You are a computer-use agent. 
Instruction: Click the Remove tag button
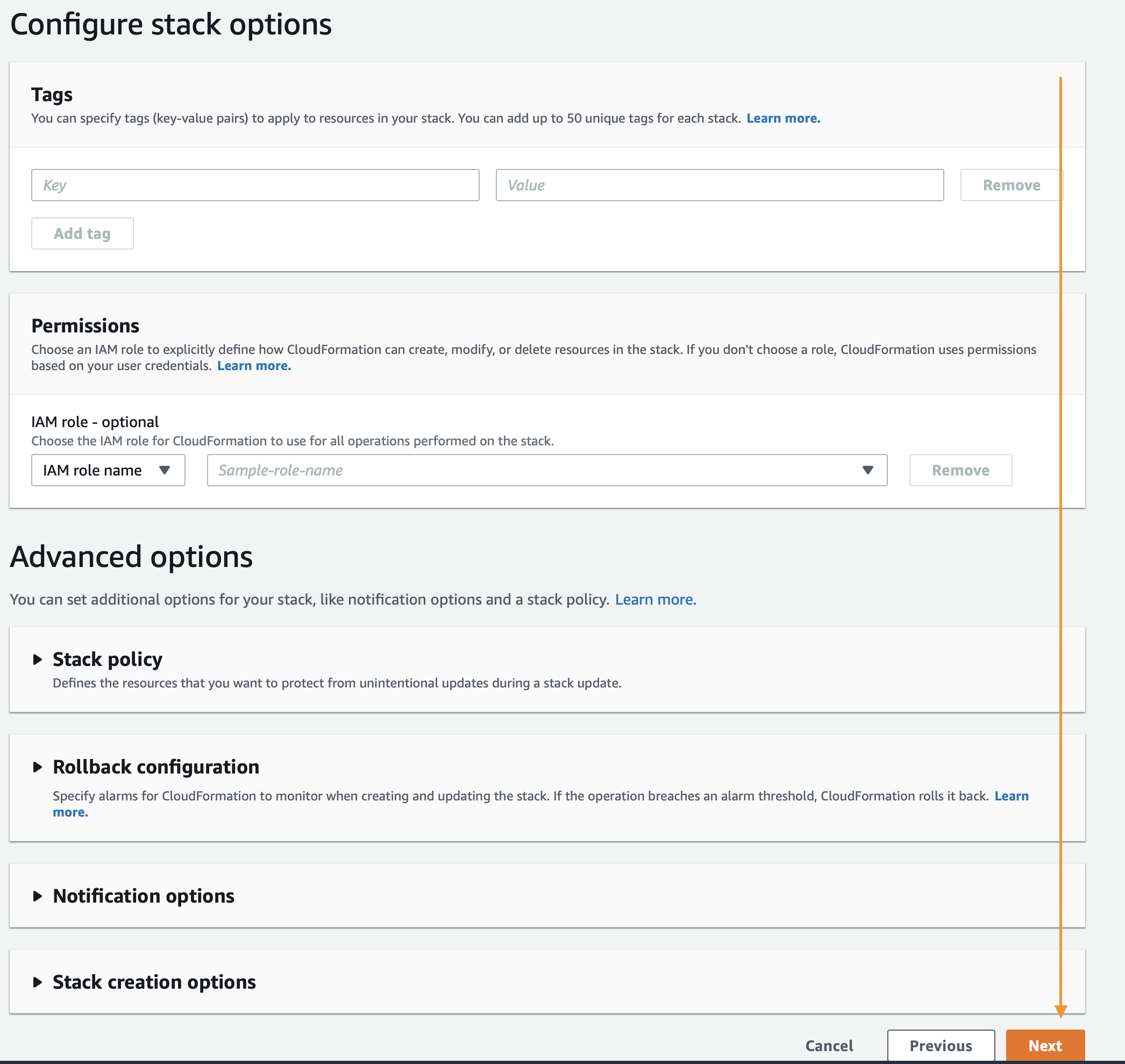coord(1011,185)
